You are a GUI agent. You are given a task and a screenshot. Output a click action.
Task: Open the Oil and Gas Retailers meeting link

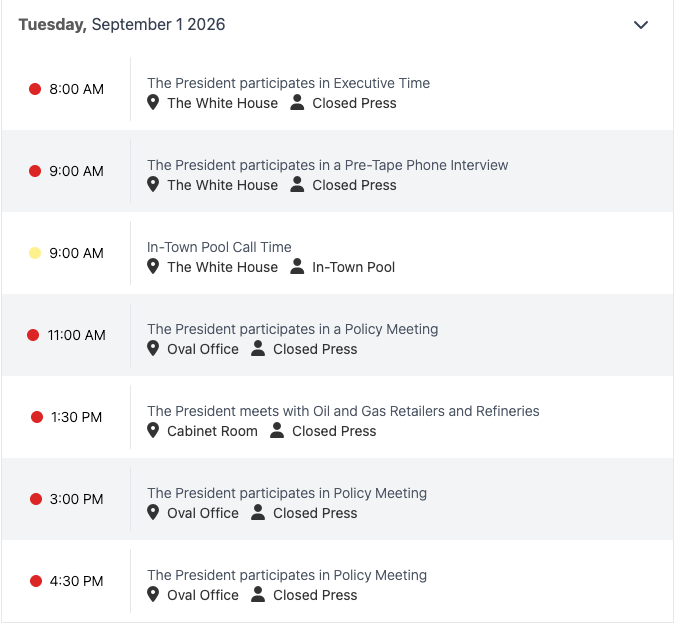(343, 411)
